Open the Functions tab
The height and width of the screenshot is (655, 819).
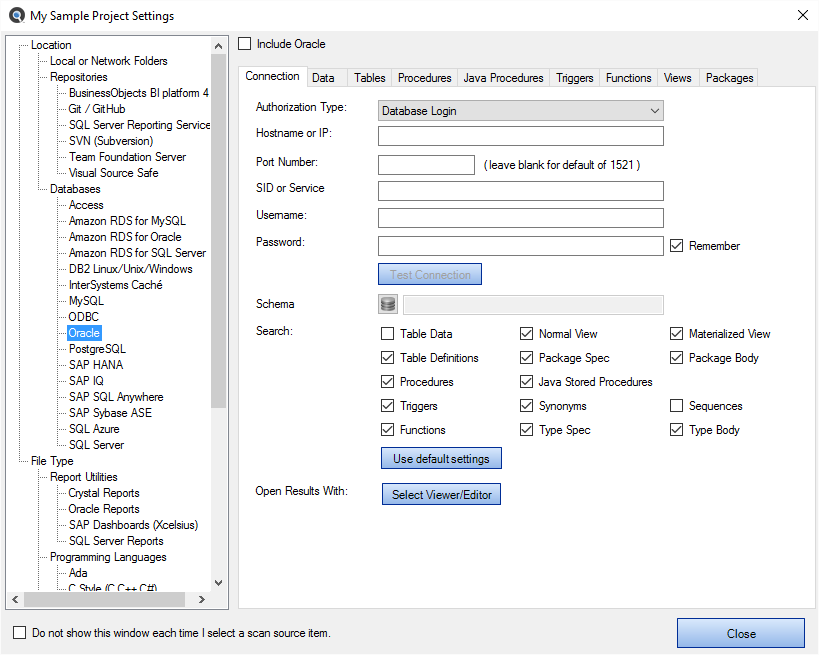[x=628, y=78]
